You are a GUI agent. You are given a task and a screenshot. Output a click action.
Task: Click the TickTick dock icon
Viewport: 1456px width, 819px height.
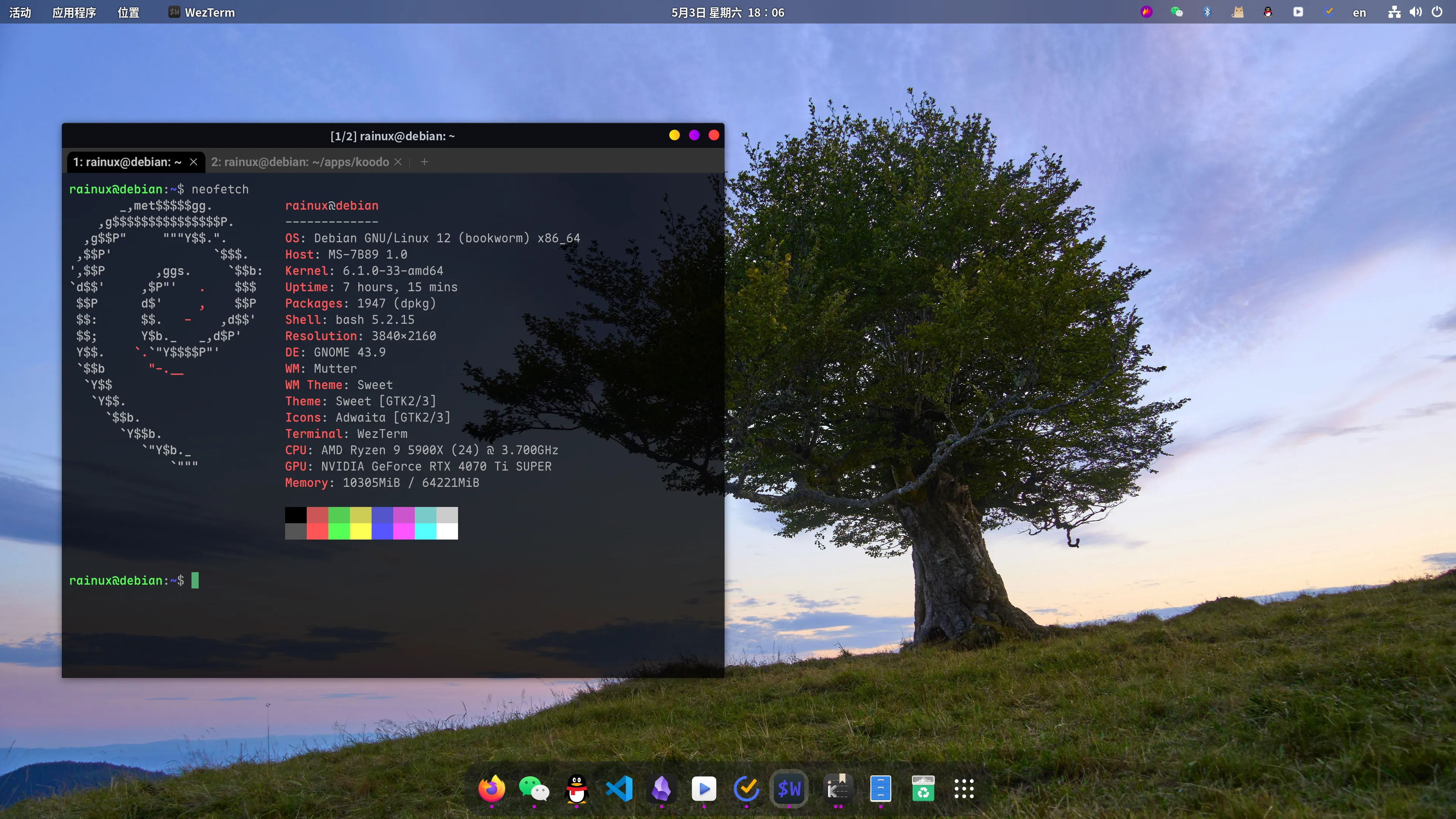pos(746,789)
